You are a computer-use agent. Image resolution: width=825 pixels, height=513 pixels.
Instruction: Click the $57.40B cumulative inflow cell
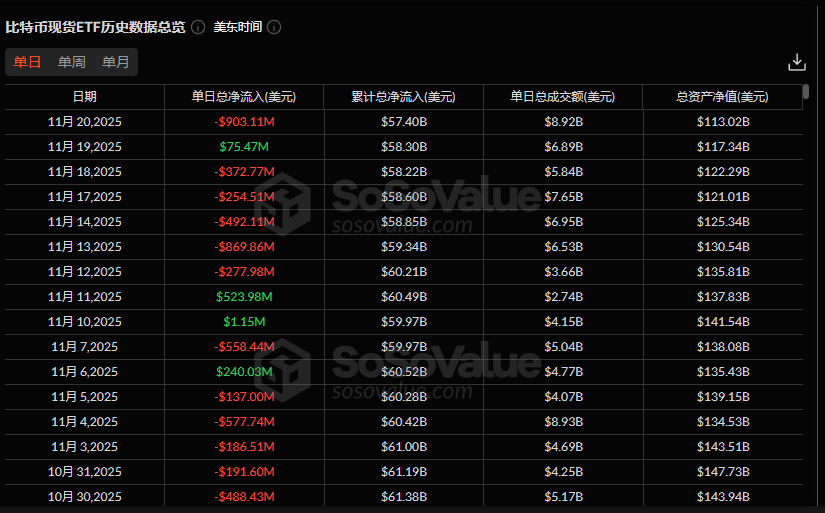tap(404, 122)
